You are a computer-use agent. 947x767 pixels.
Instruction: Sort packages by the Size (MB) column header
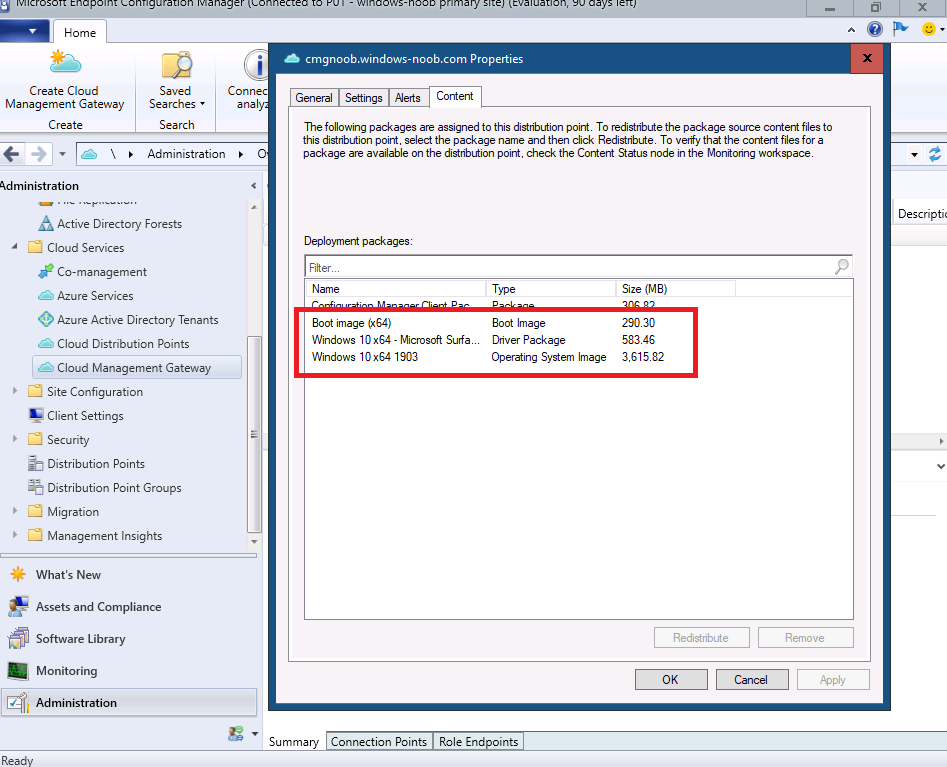pyautogui.click(x=676, y=289)
